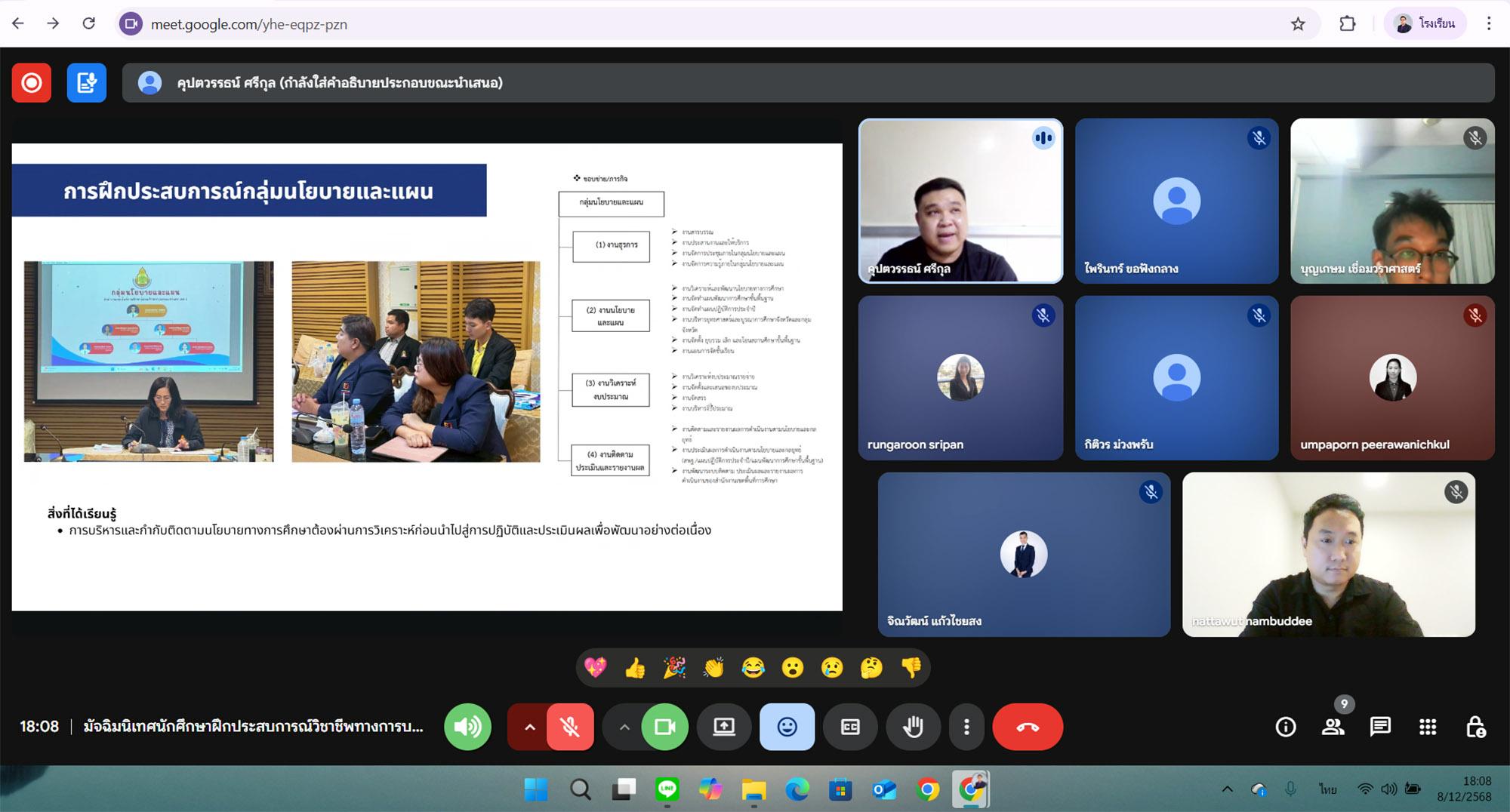Expand video settings arrow beside camera
Screen dimensions: 1510x812
624,727
